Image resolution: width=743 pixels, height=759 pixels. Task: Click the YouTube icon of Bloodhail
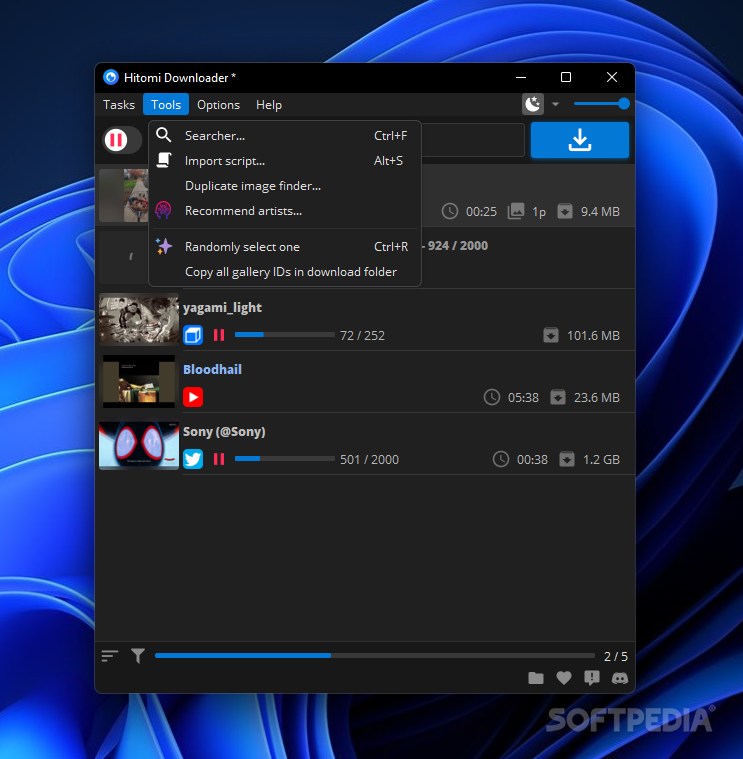(x=193, y=397)
